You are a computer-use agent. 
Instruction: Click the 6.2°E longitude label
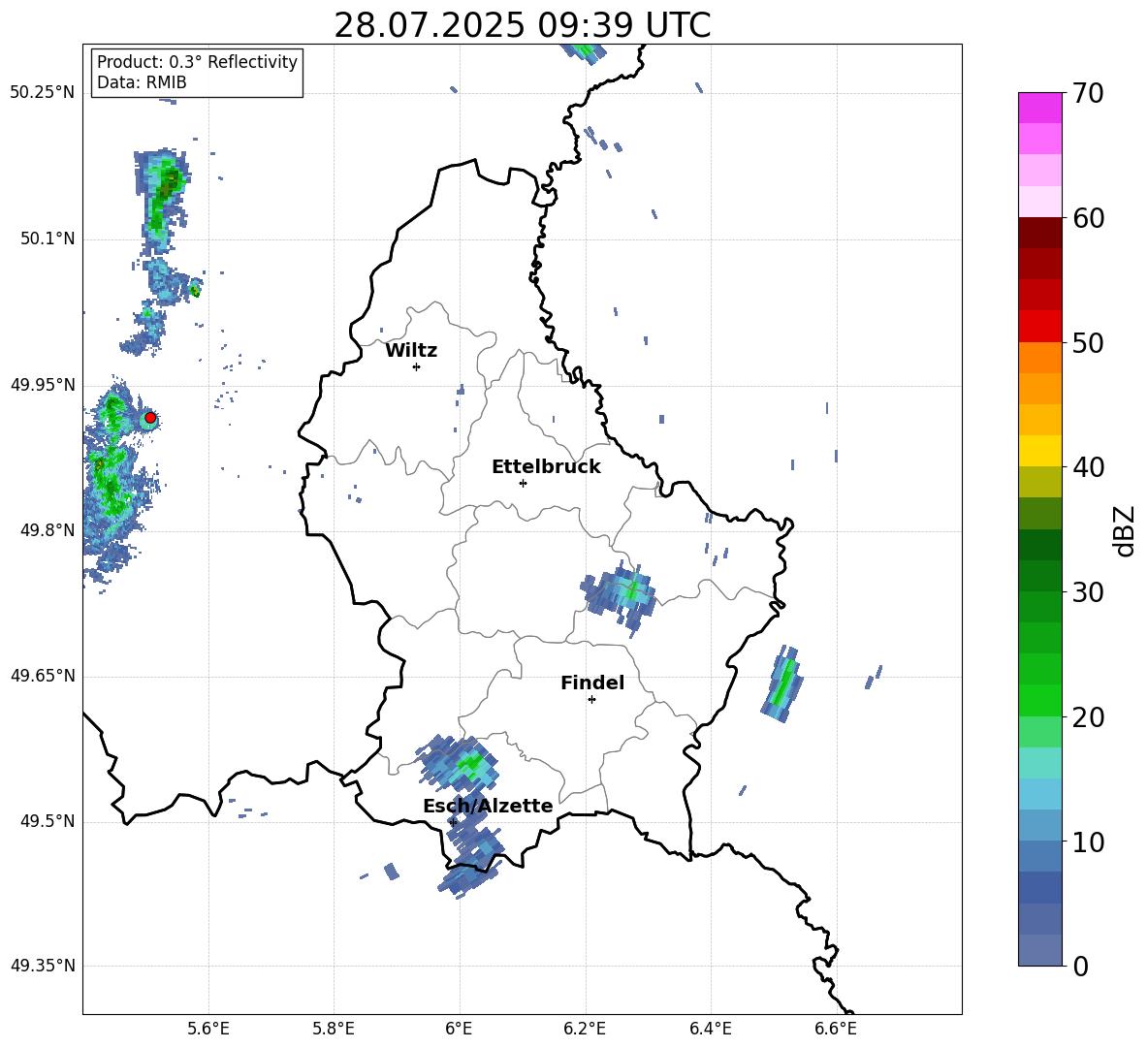(x=585, y=1029)
